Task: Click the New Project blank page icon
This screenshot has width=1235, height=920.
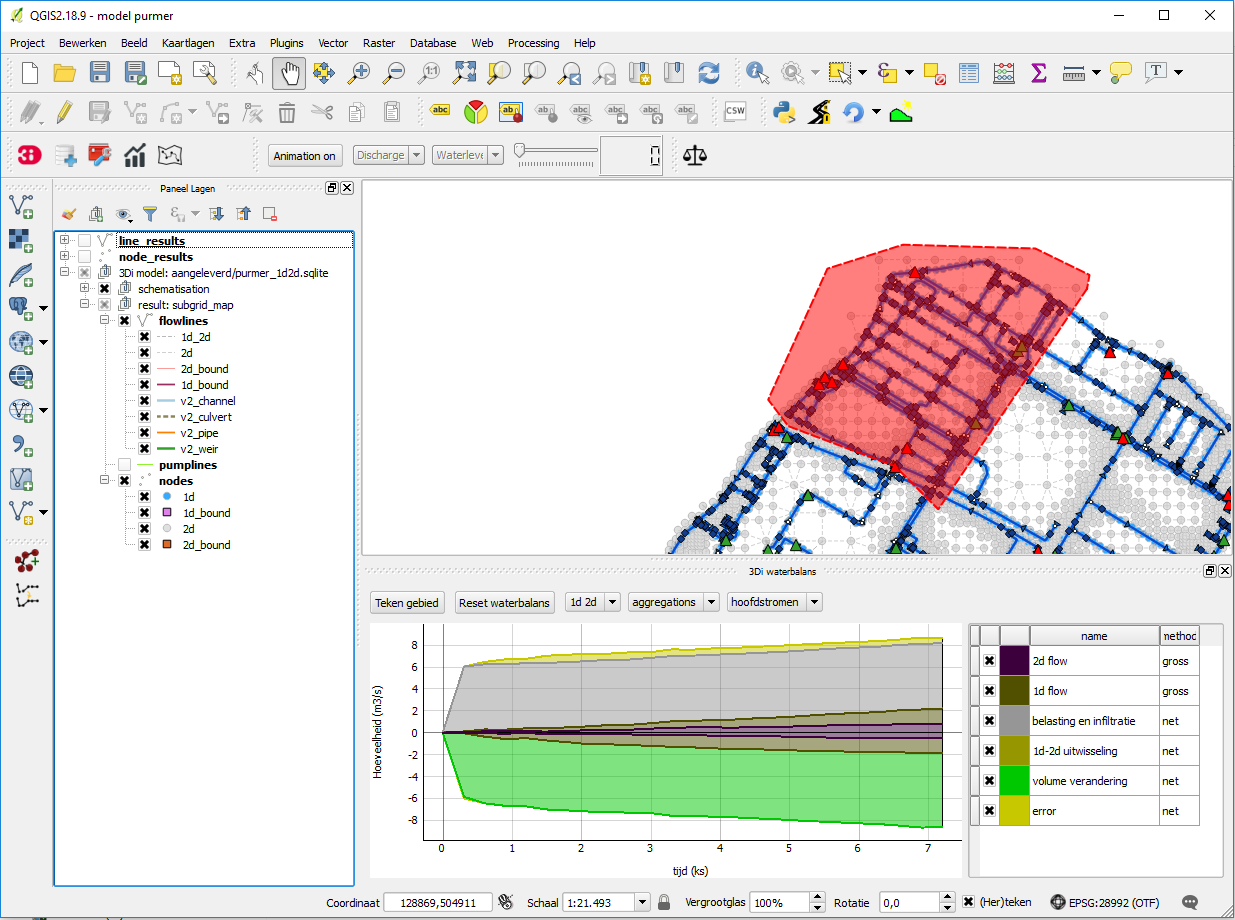Action: pyautogui.click(x=30, y=72)
